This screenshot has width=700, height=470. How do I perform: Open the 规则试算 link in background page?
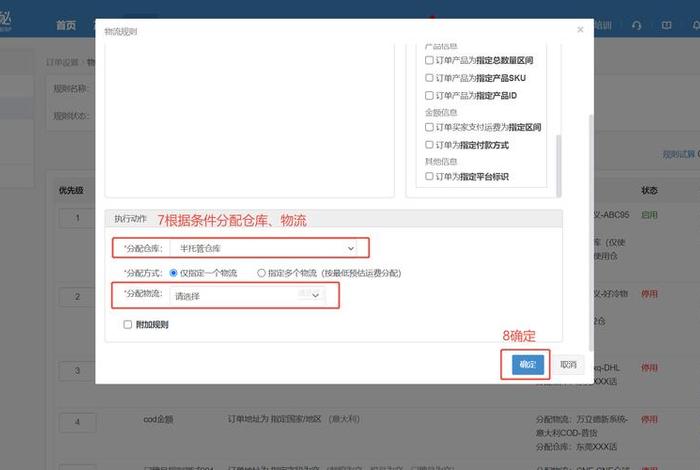678,154
